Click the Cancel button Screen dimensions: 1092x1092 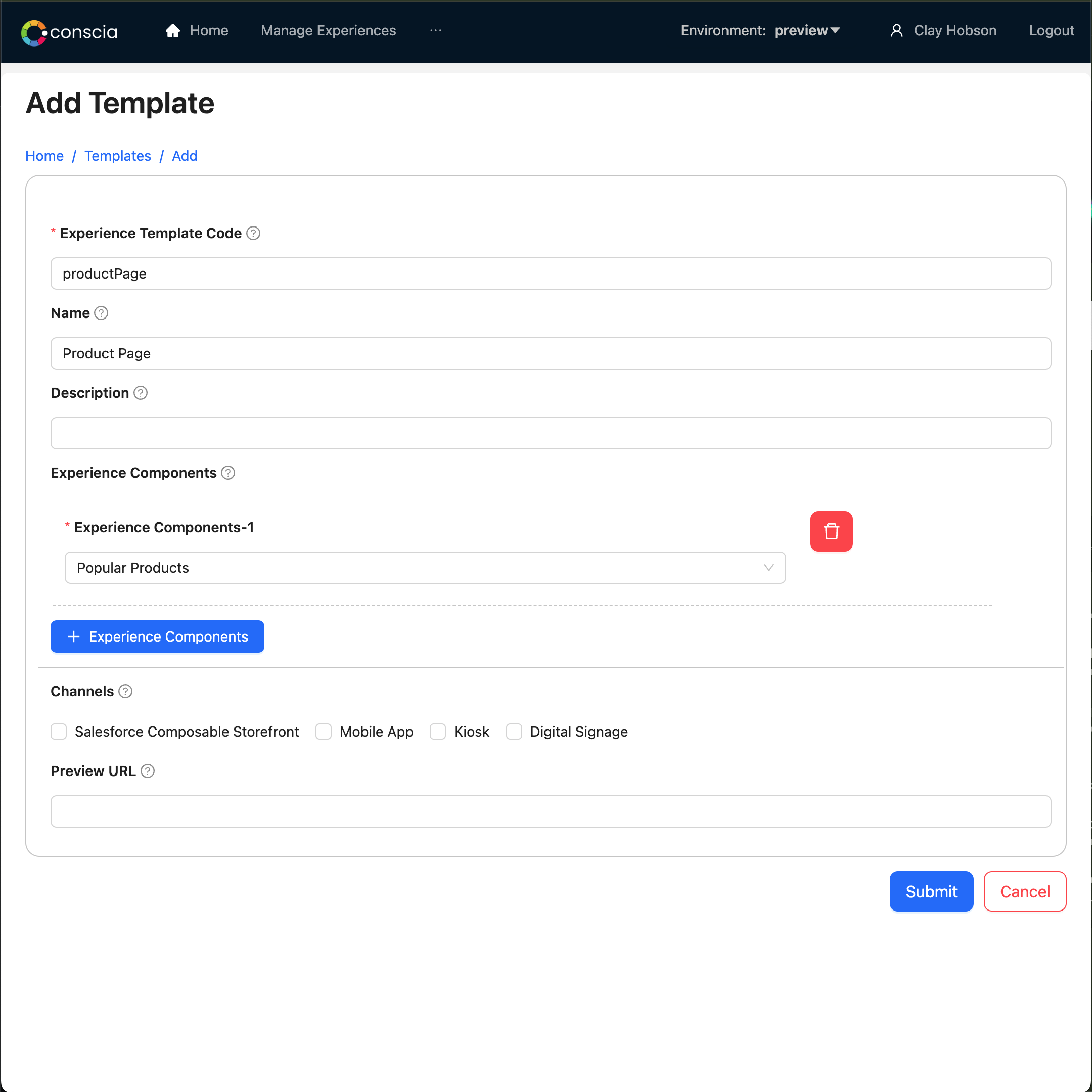[1025, 891]
